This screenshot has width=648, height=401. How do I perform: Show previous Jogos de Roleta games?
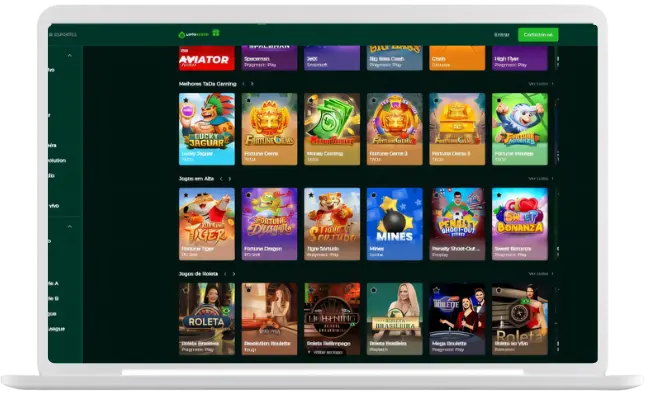(x=225, y=274)
